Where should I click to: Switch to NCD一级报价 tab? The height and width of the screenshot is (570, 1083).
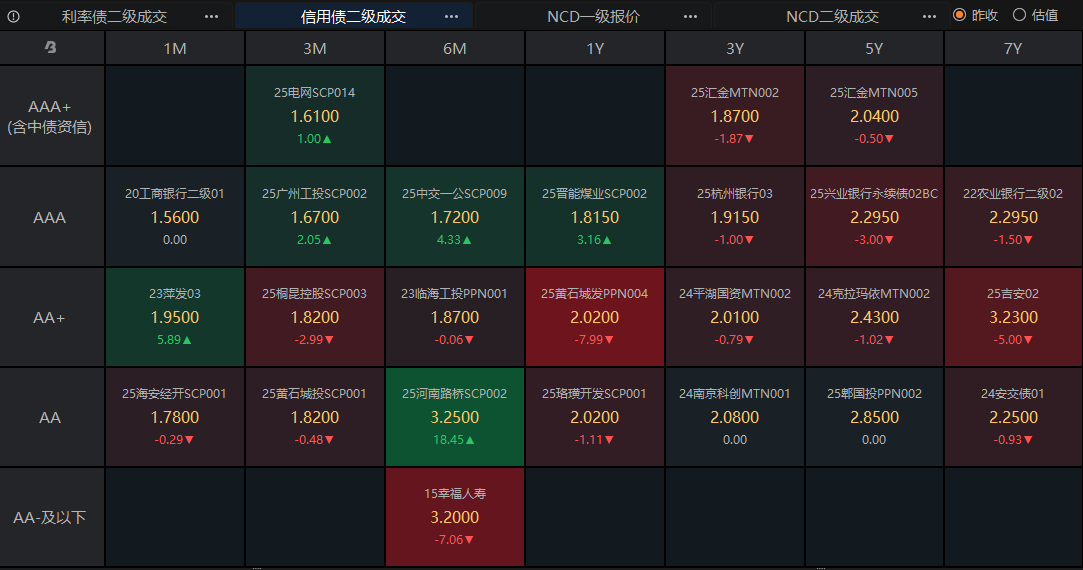pyautogui.click(x=593, y=16)
